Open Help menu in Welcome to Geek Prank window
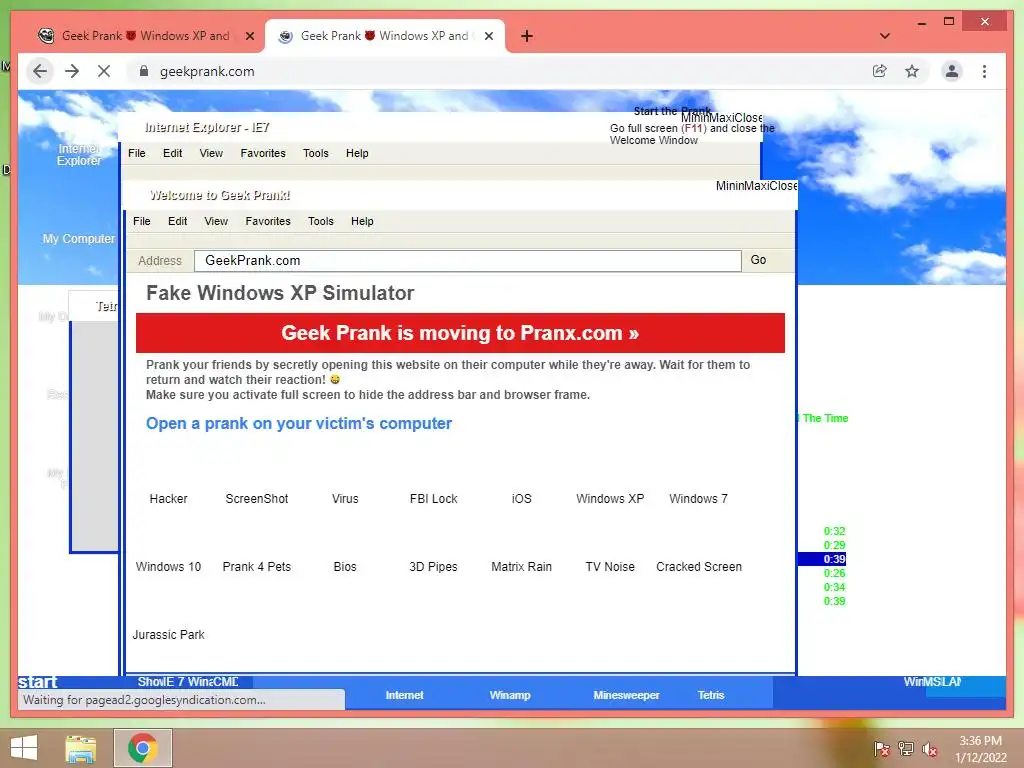Viewport: 1024px width, 768px height. coord(362,221)
